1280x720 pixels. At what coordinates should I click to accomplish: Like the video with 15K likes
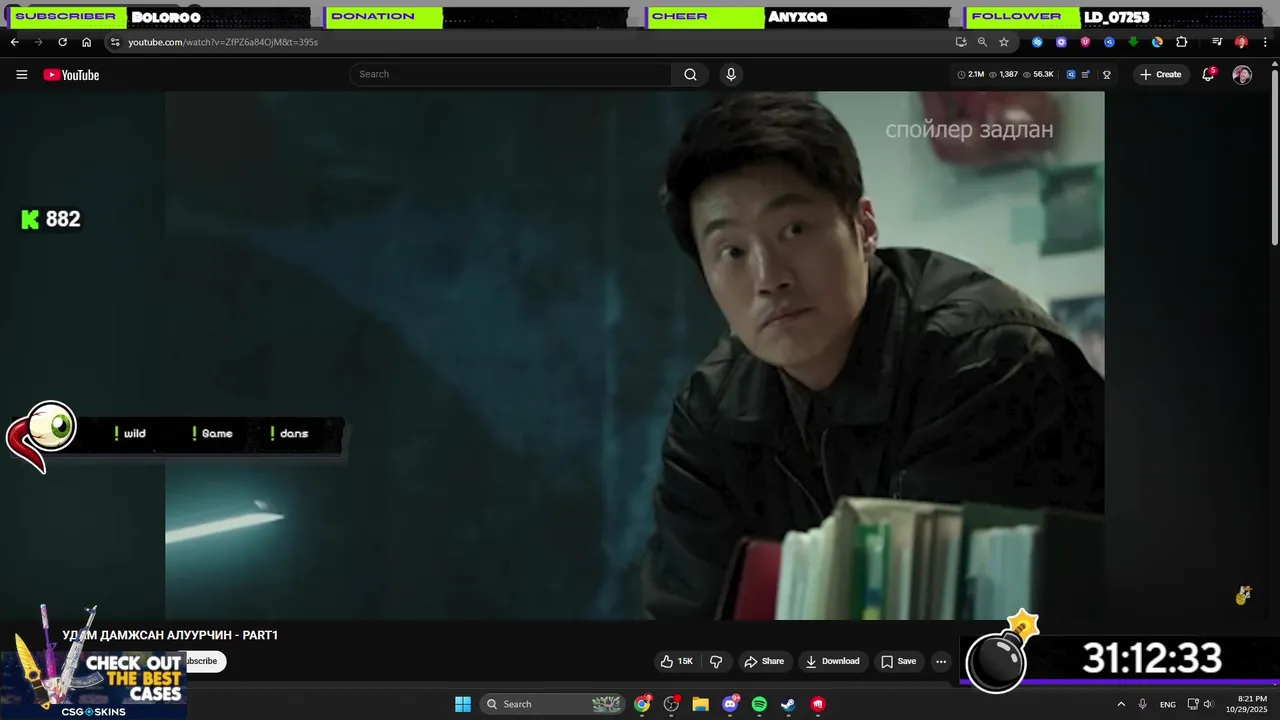(x=677, y=661)
